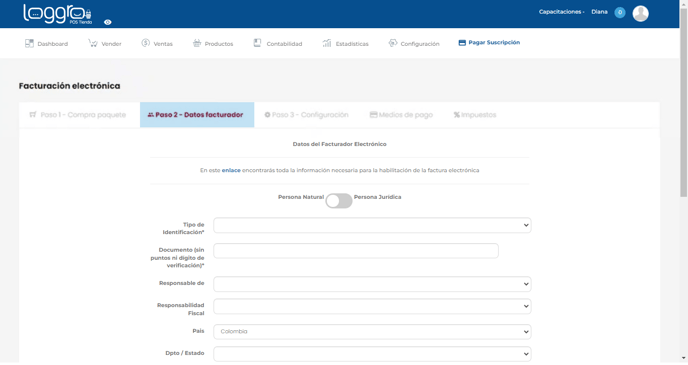Expand Responsabilidad Fiscal dropdown
The width and height of the screenshot is (688, 365).
372,306
